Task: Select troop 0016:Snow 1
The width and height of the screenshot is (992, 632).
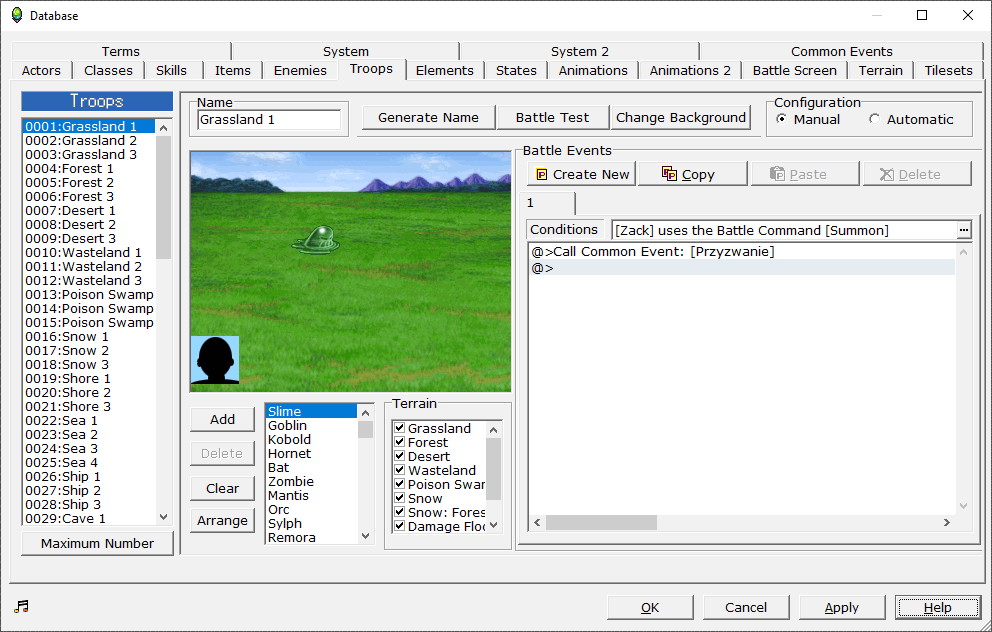Action: click(x=89, y=337)
